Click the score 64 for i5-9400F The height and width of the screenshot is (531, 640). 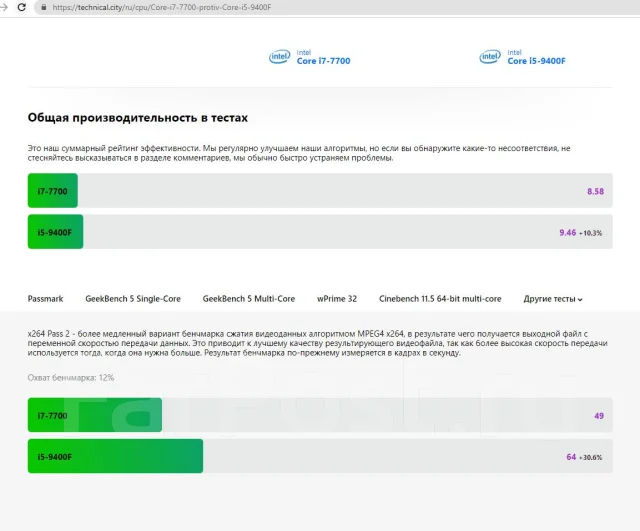coord(571,457)
